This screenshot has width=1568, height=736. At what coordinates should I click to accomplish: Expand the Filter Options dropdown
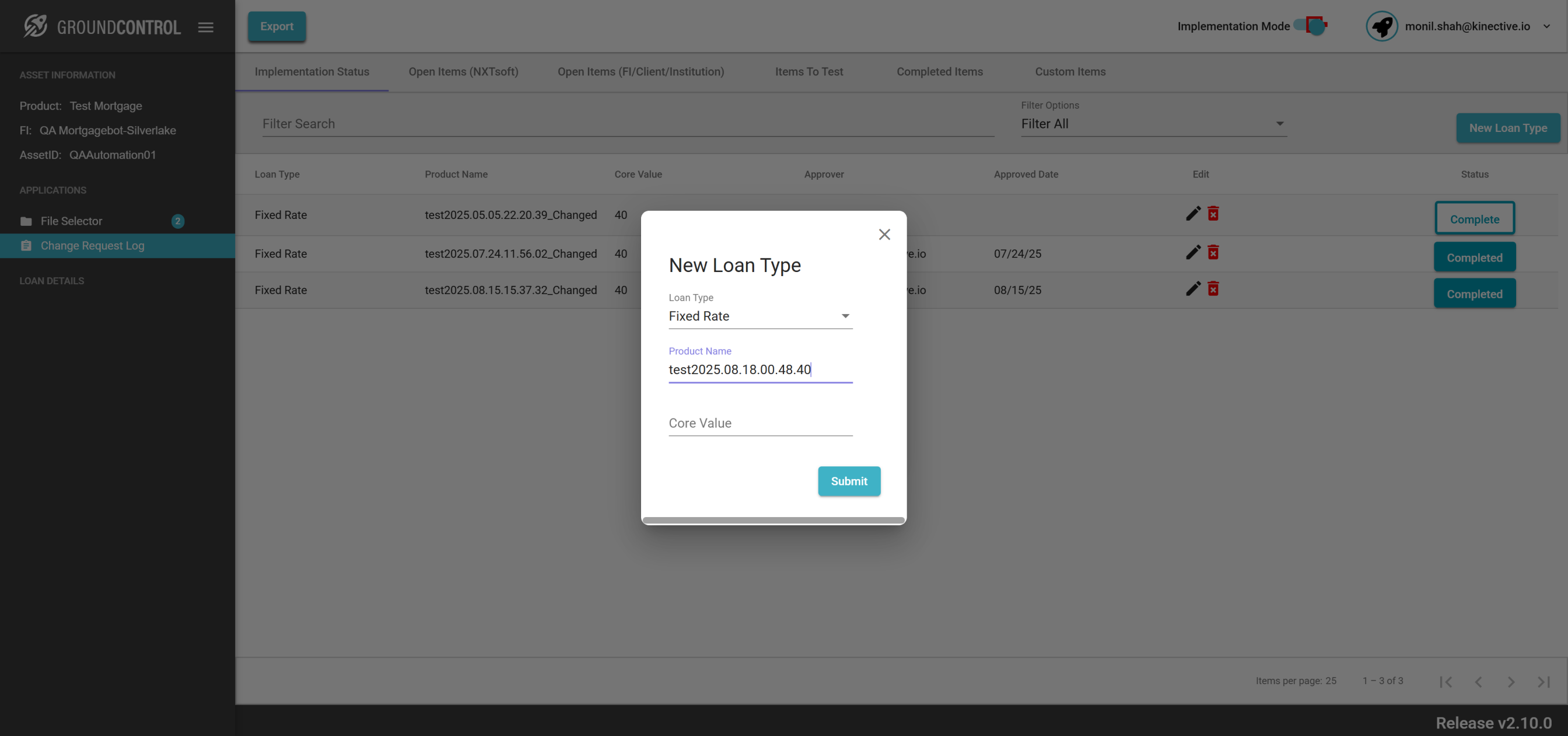1153,124
